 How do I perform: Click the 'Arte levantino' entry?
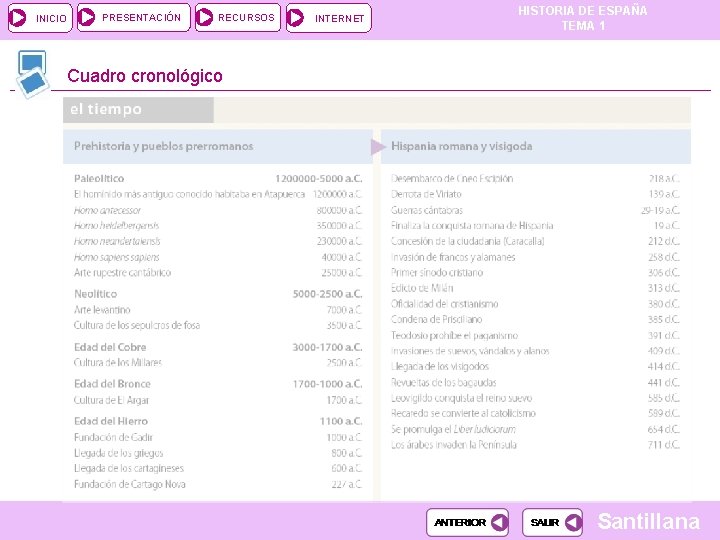[102, 310]
